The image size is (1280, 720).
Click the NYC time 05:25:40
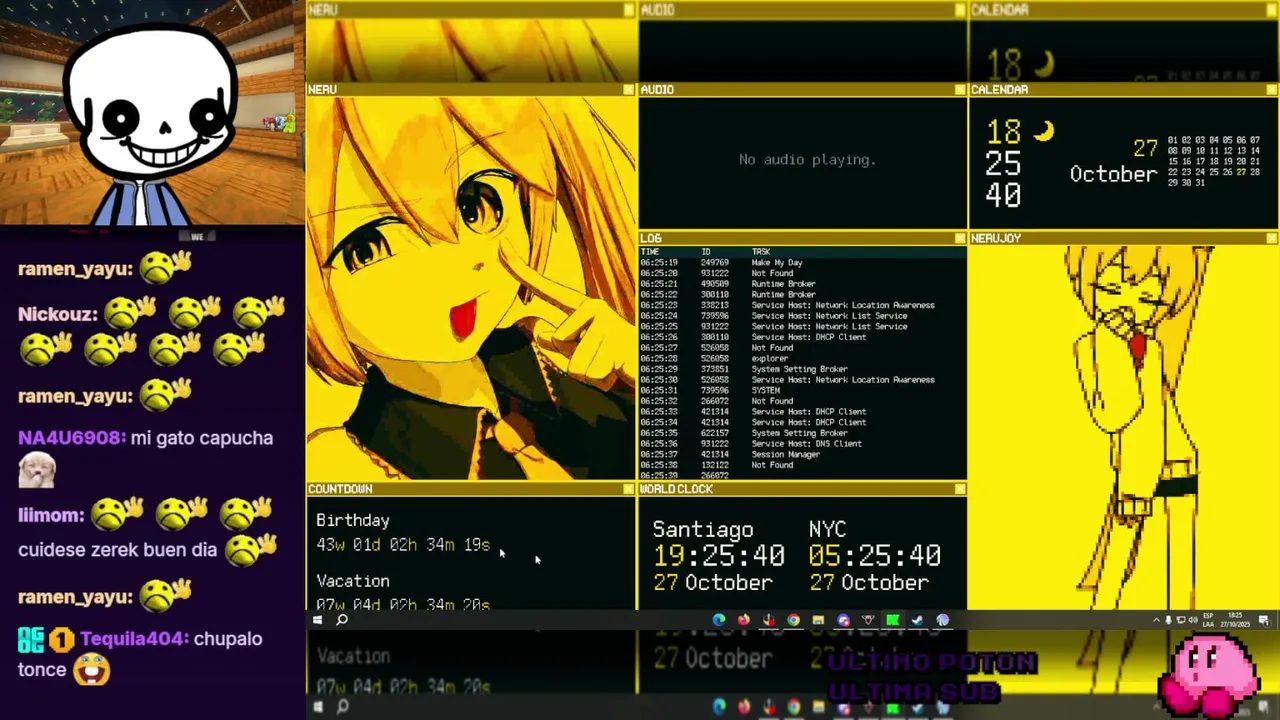coord(875,556)
